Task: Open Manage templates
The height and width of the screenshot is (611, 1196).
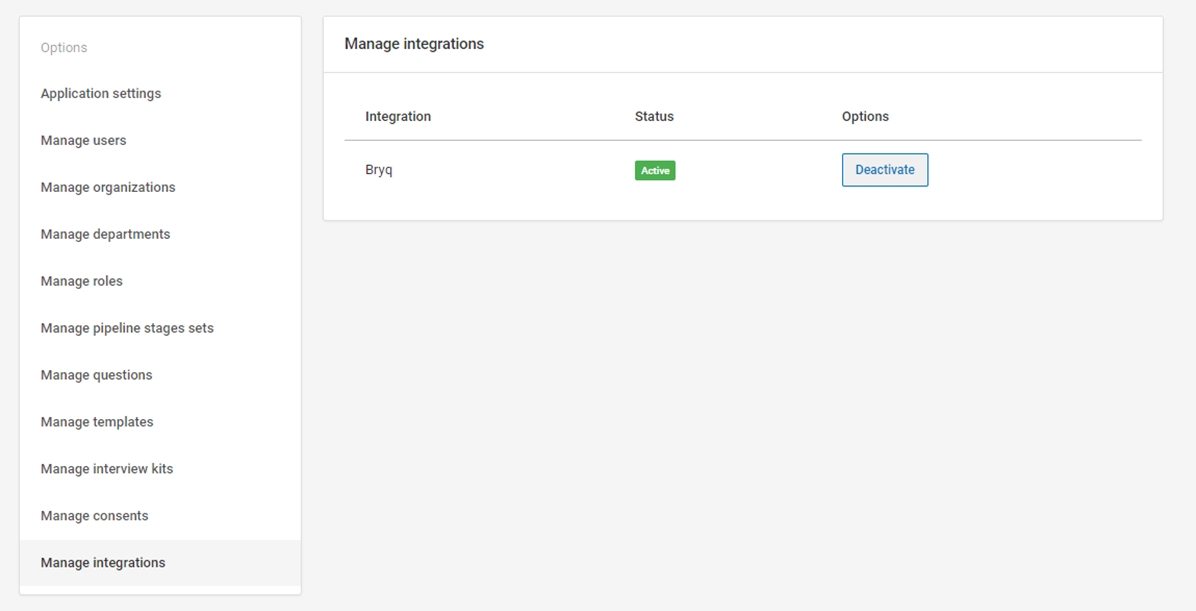Action: tap(97, 422)
